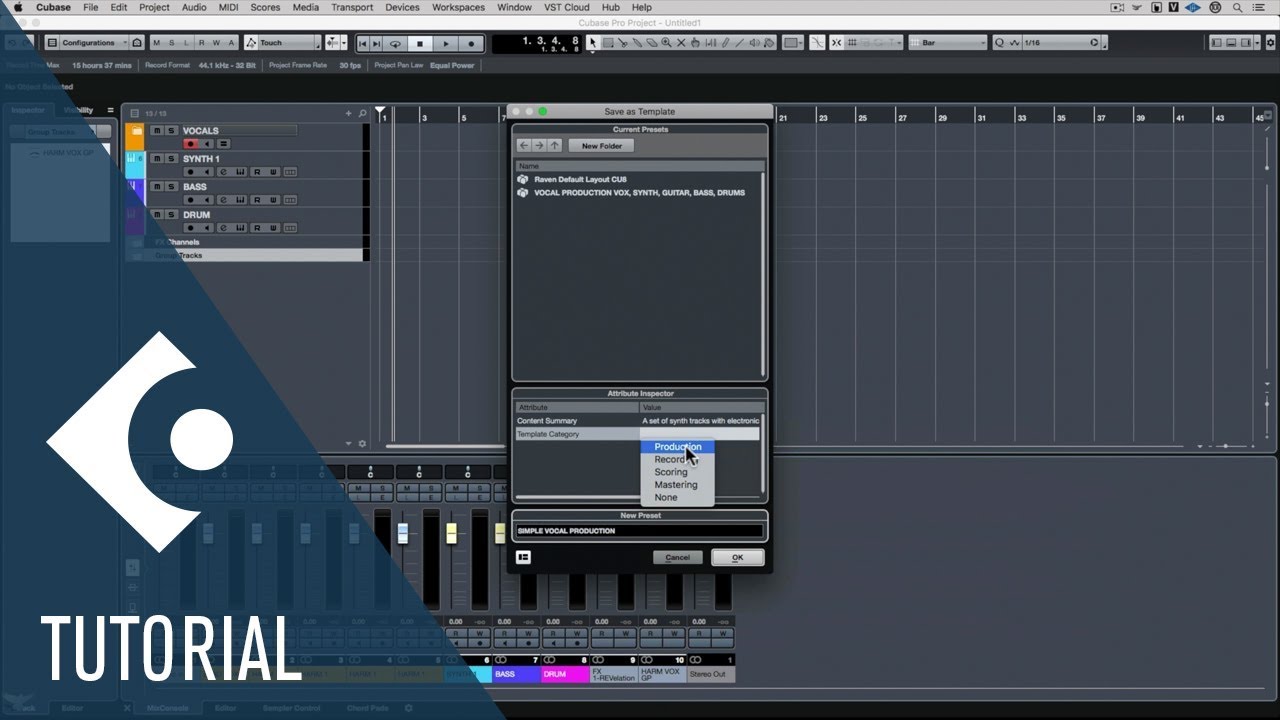Open the Transport menu
The image size is (1280, 720).
(352, 7)
